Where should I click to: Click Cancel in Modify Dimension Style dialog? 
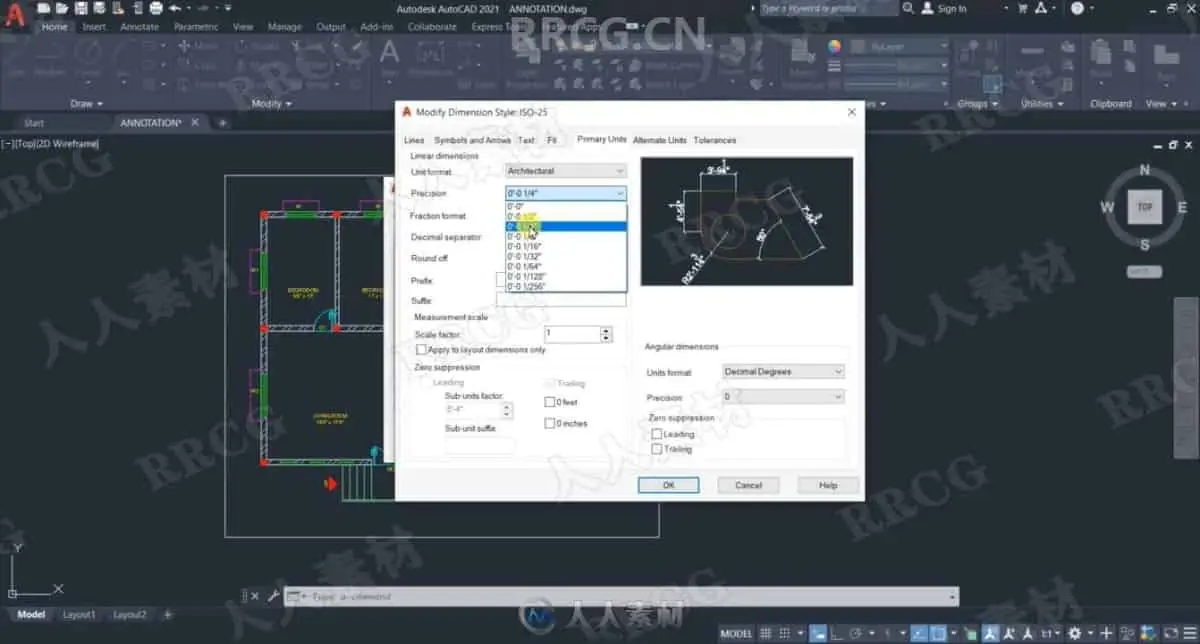click(x=748, y=485)
